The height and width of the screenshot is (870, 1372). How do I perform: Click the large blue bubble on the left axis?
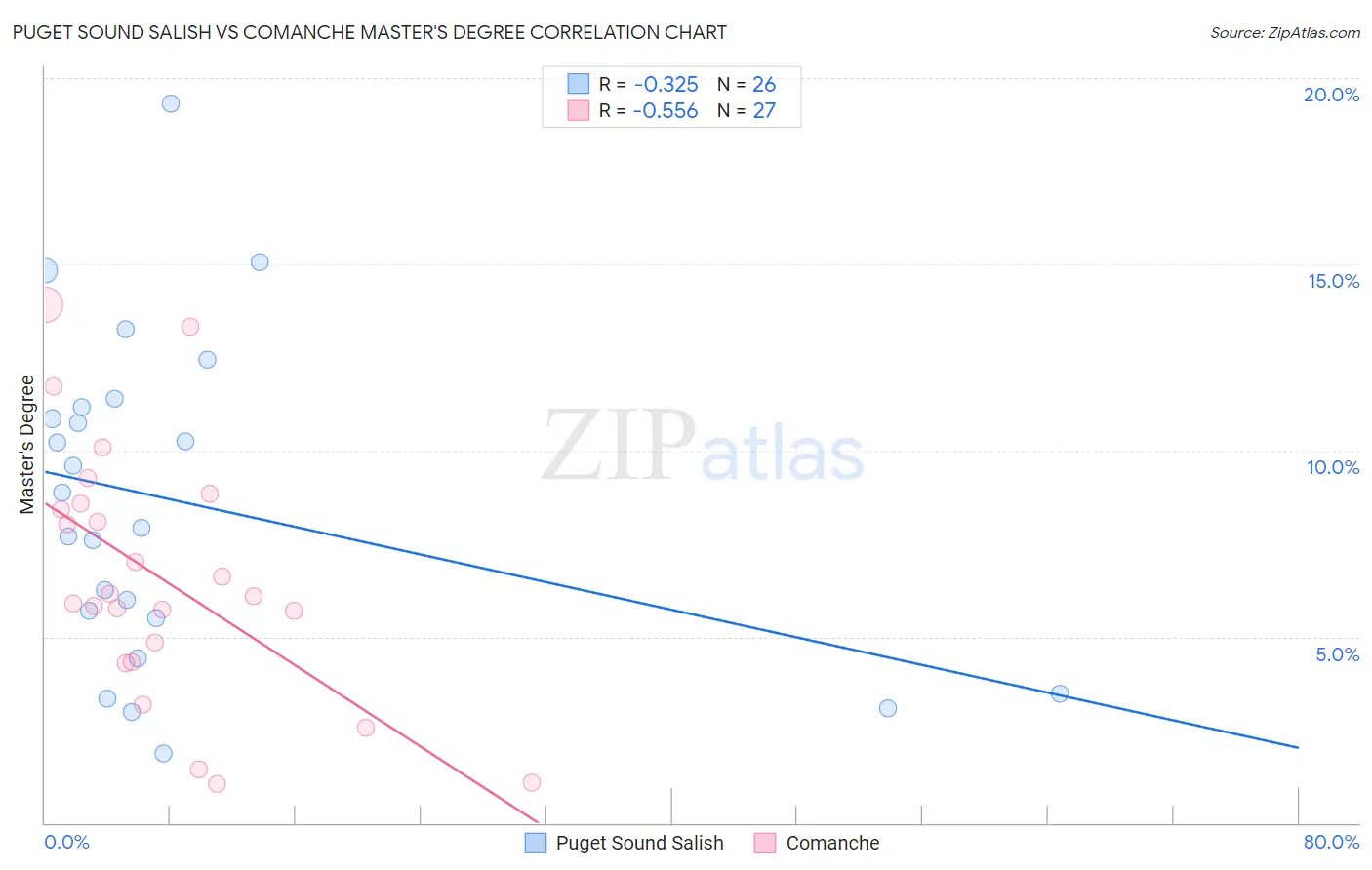45,270
